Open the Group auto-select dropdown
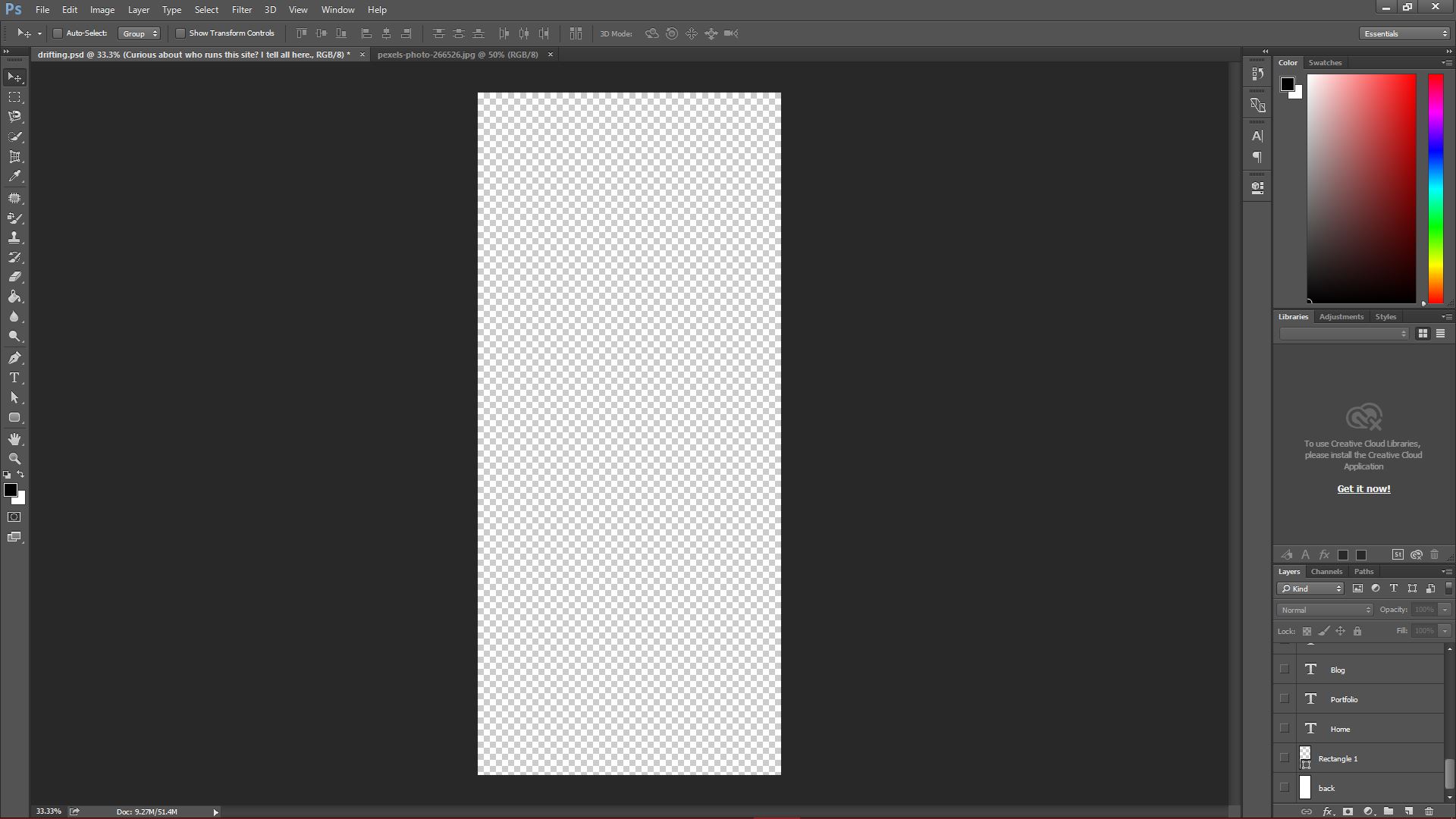This screenshot has height=819, width=1456. pos(140,33)
